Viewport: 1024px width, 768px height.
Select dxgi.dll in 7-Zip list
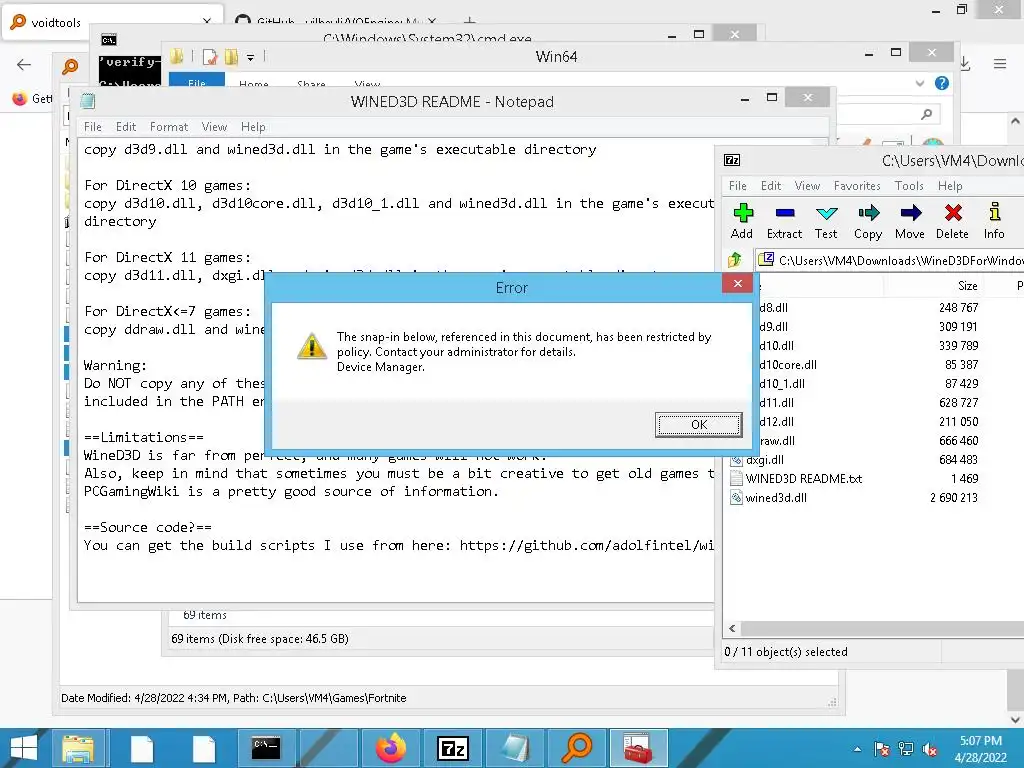click(765, 460)
